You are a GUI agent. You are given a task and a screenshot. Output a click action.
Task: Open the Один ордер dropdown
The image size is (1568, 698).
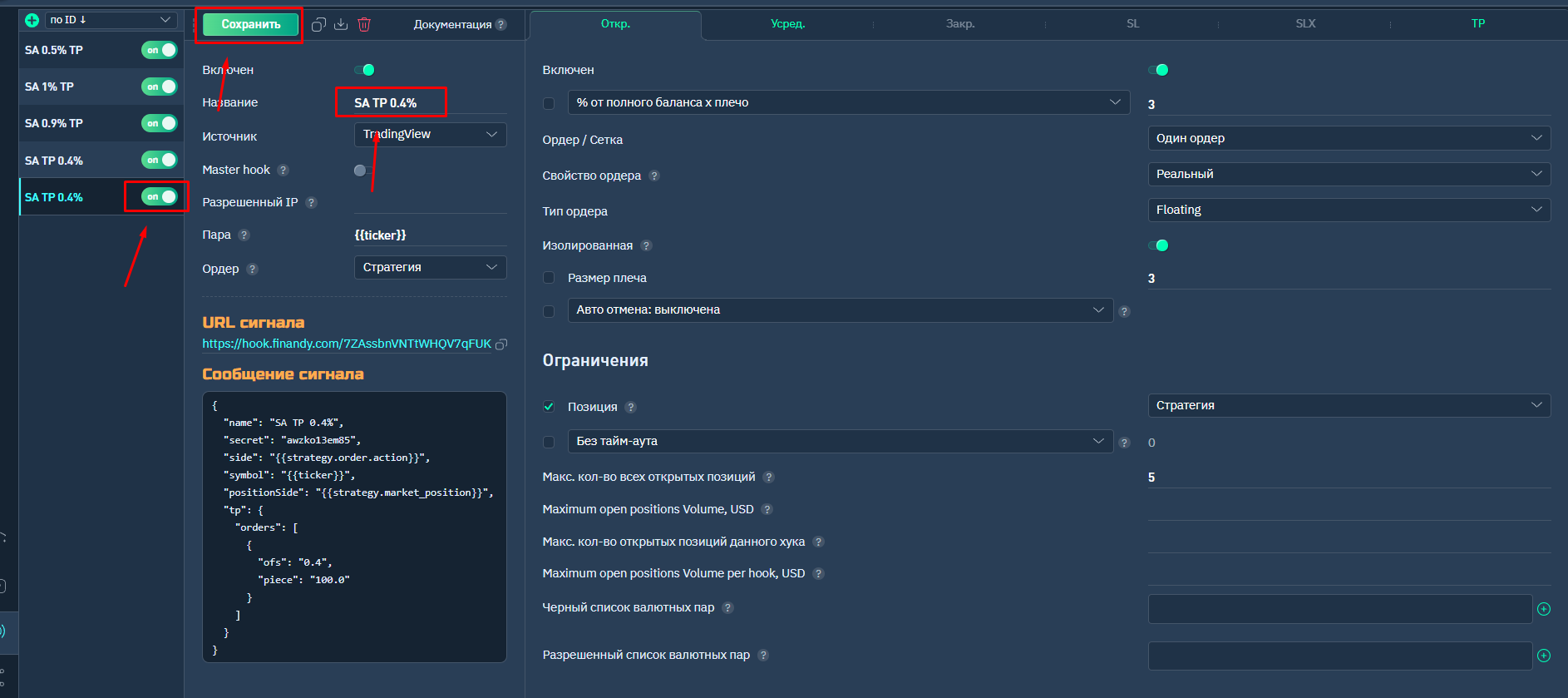pos(1349,138)
